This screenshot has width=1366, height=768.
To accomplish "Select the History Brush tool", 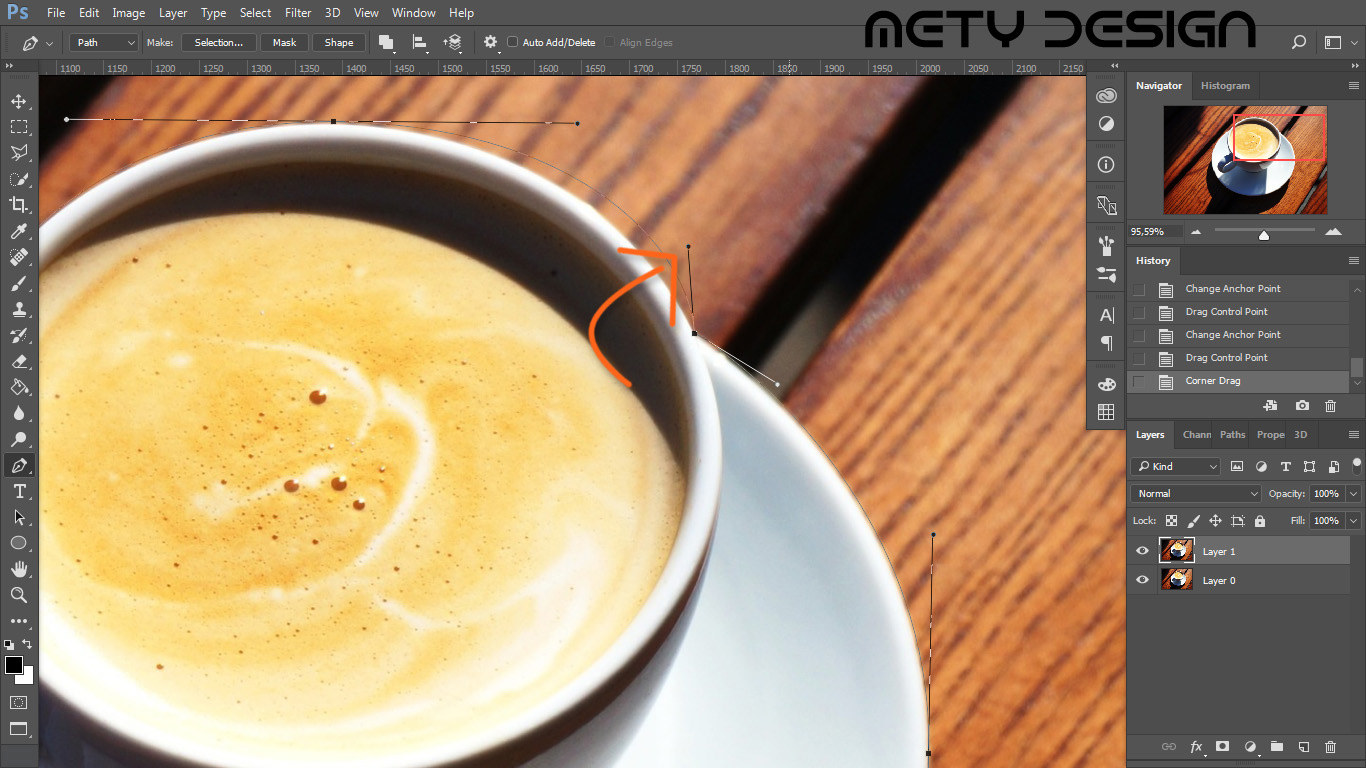I will pyautogui.click(x=18, y=335).
